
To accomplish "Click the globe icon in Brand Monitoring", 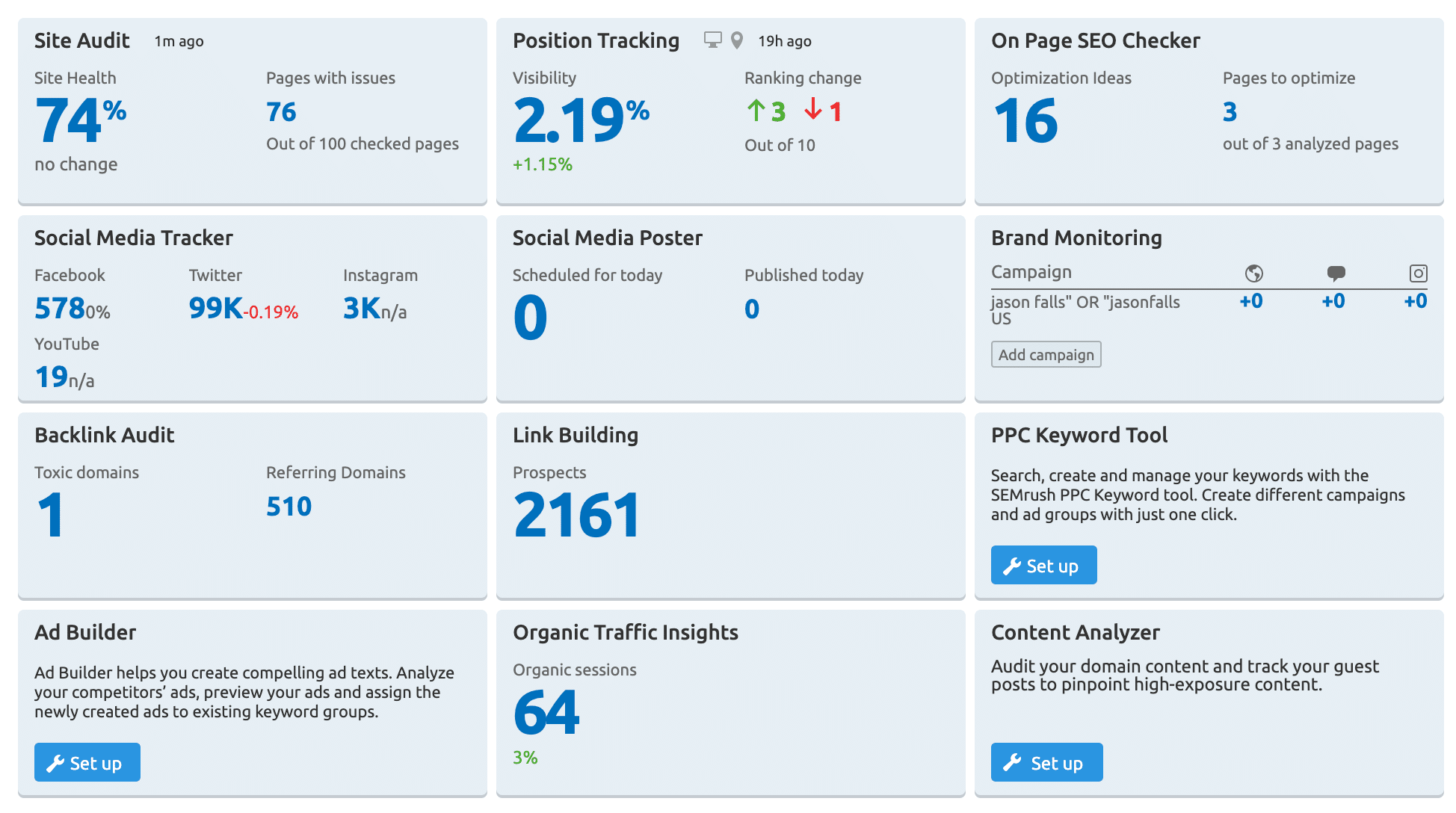I will pos(1254,273).
